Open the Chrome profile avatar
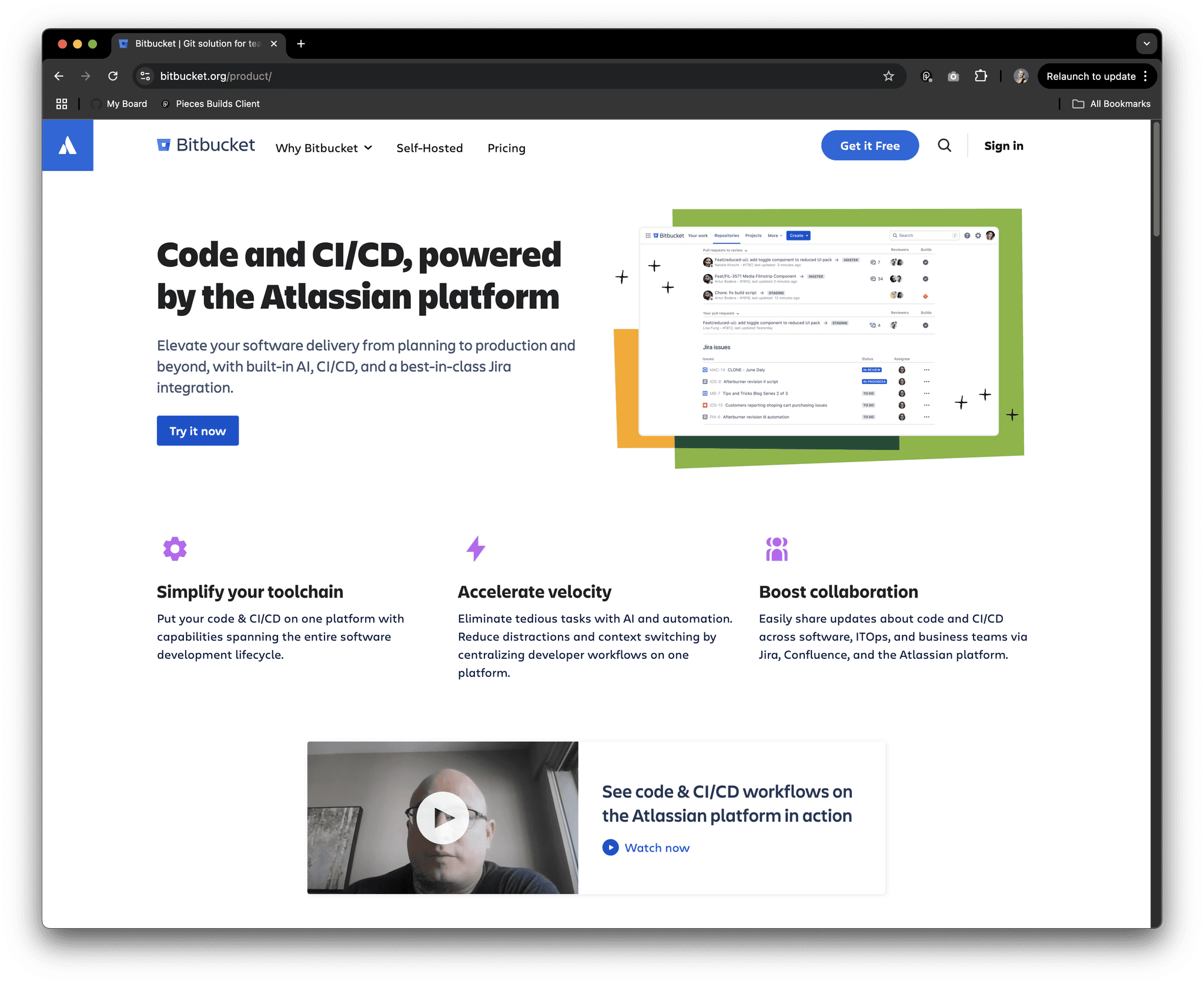The width and height of the screenshot is (1204, 984). tap(1021, 76)
